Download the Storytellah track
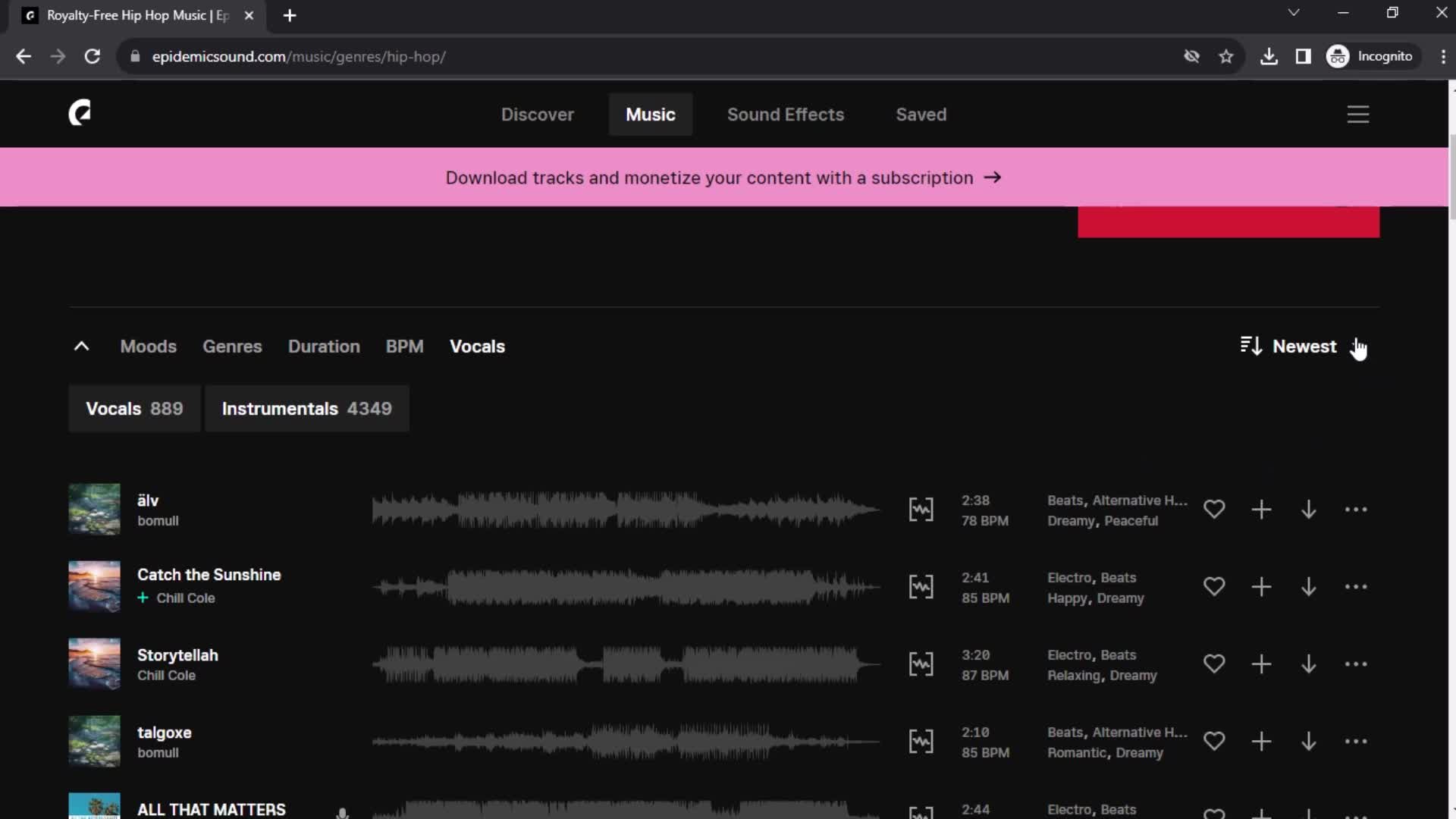Screen dimensions: 1456x819 coord(1308,664)
